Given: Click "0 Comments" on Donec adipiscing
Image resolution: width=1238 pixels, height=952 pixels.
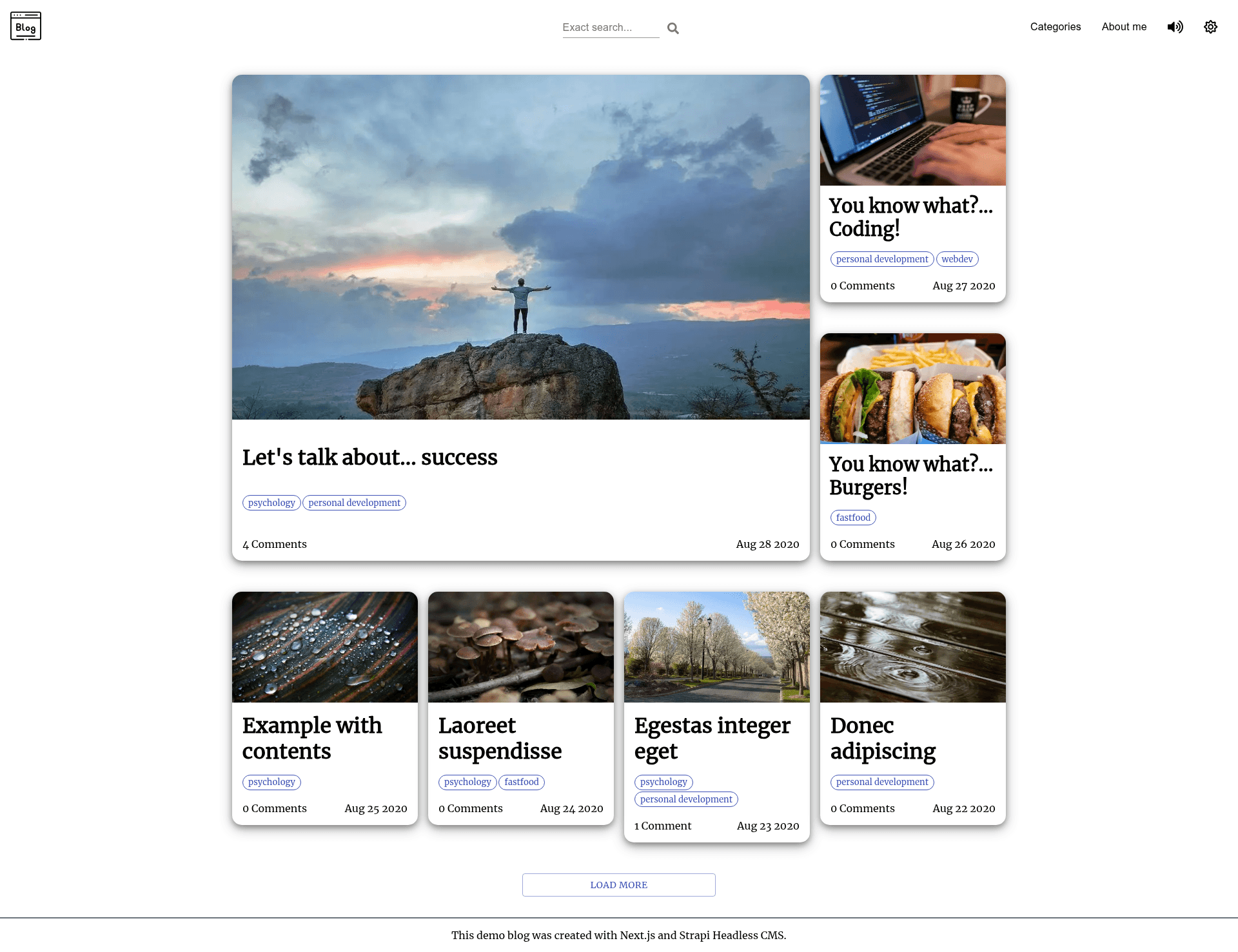Looking at the screenshot, I should [863, 808].
